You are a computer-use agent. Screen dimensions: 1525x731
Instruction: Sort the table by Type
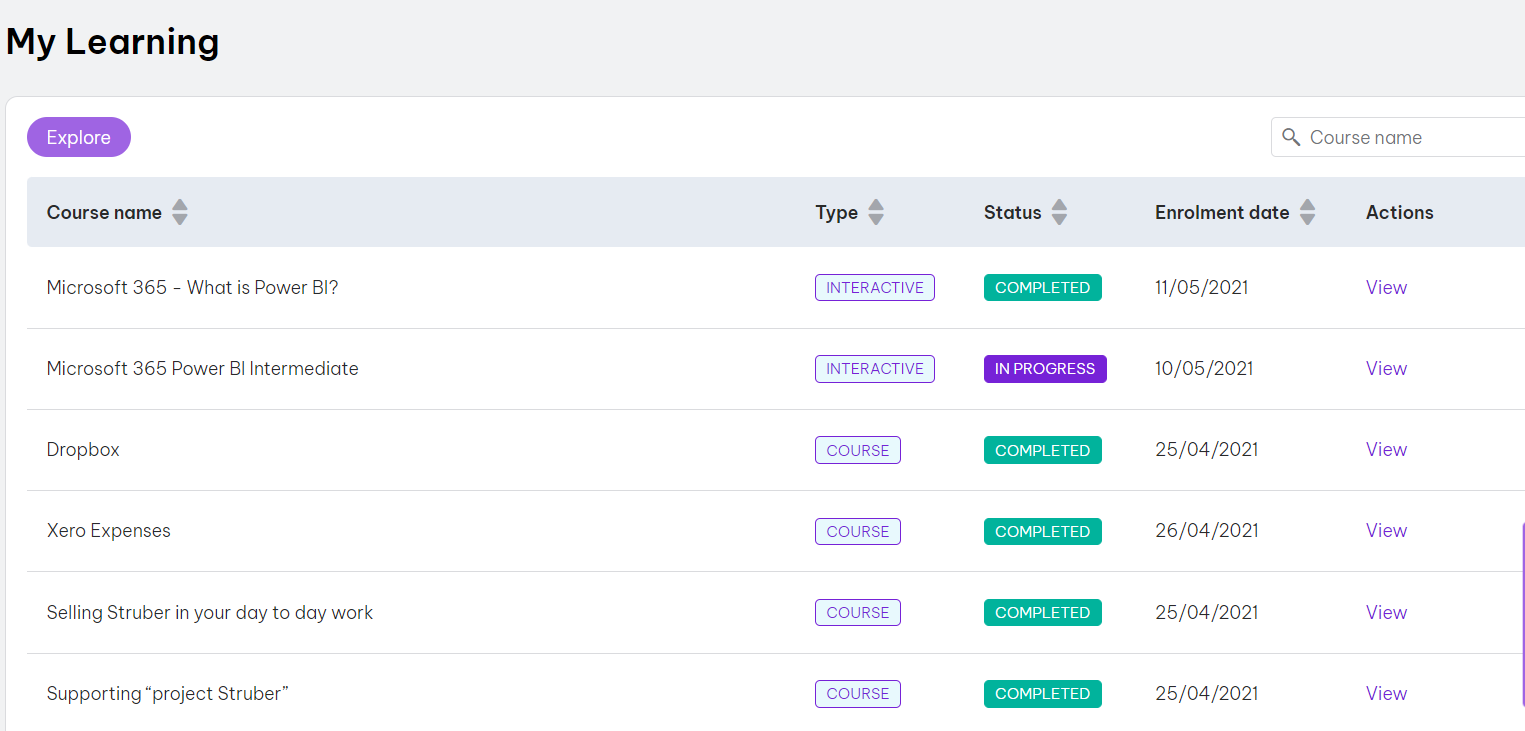coord(876,212)
